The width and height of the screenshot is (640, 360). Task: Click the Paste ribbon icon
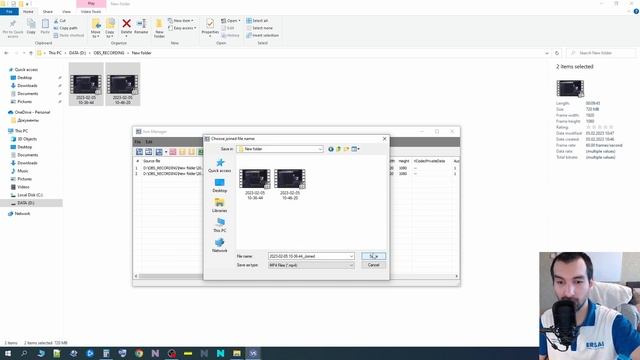tap(45, 27)
